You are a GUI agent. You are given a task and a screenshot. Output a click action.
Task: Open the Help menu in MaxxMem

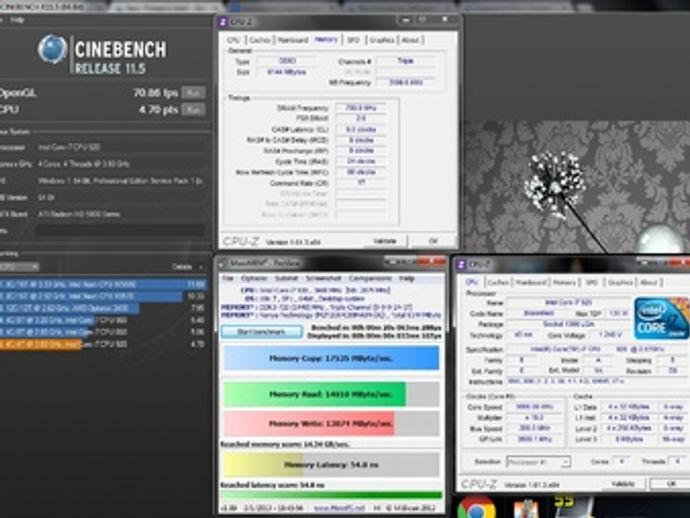[x=407, y=279]
